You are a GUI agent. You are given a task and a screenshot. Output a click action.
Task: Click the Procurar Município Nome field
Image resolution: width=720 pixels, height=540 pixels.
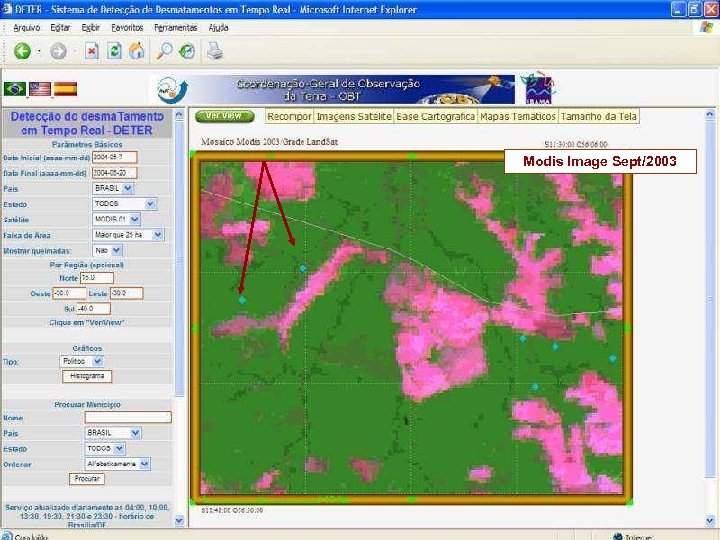pyautogui.click(x=128, y=417)
